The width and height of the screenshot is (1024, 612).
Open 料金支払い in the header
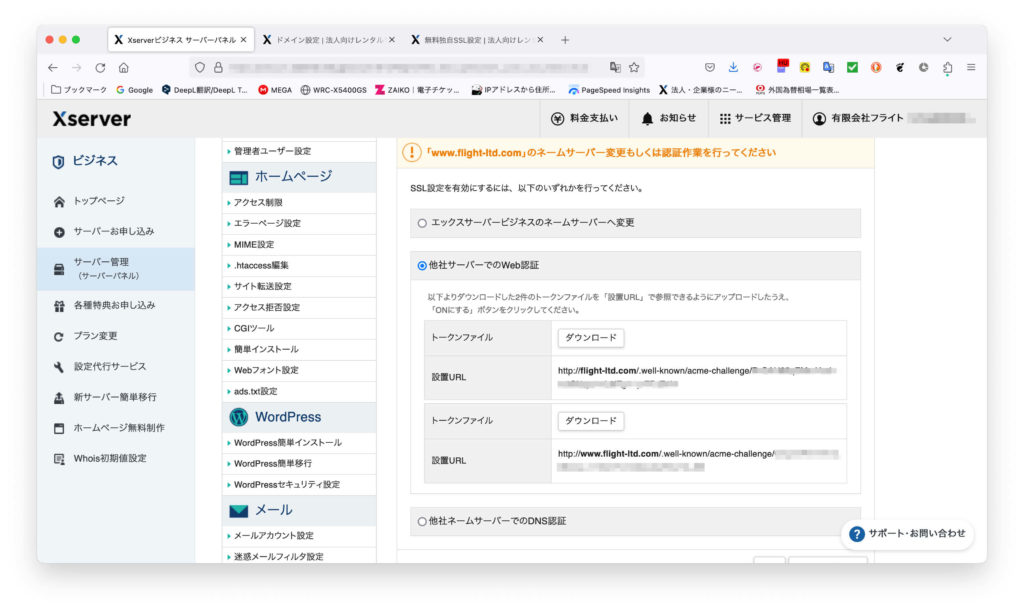tap(584, 118)
